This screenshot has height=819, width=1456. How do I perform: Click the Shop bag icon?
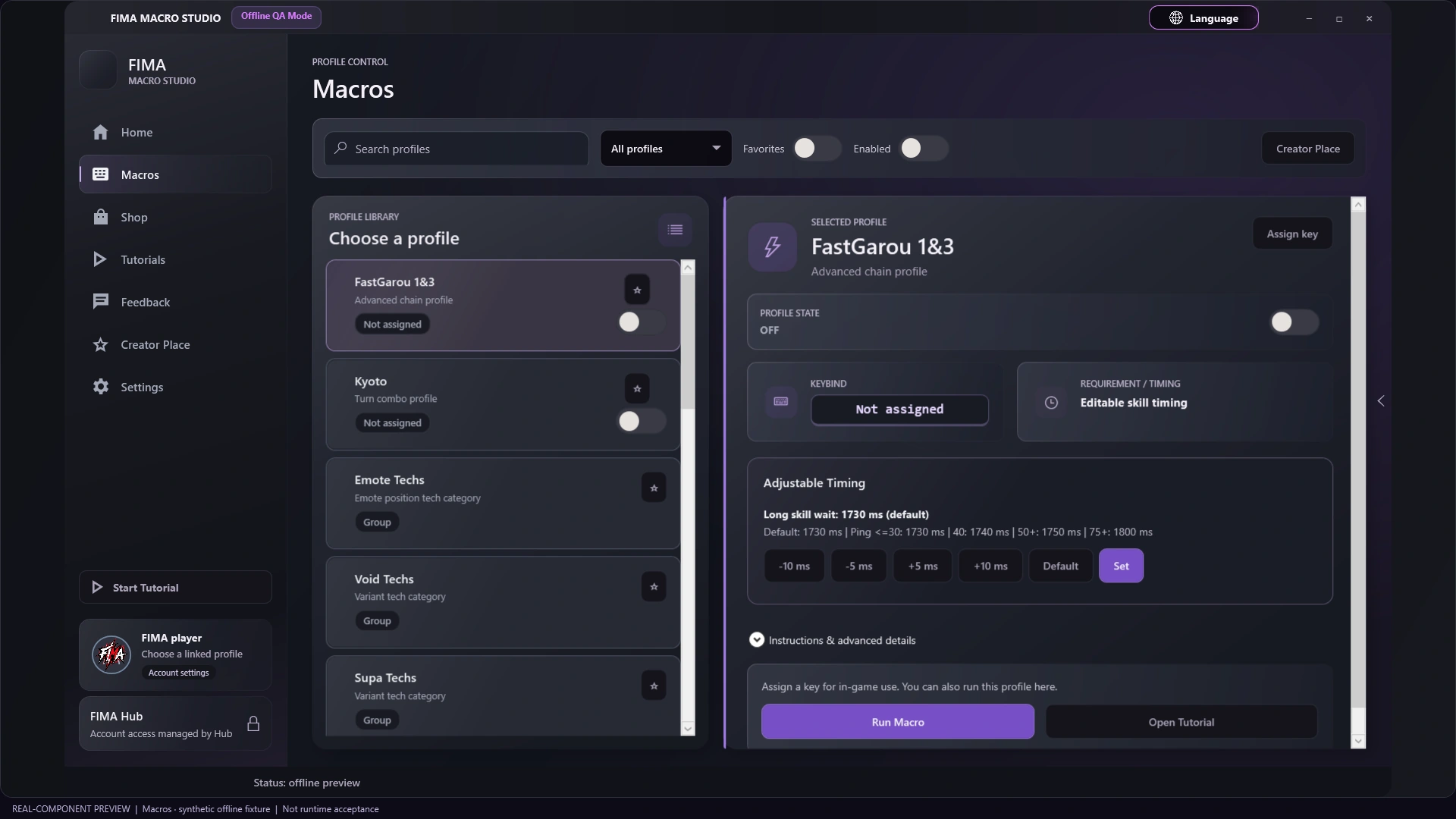point(100,217)
